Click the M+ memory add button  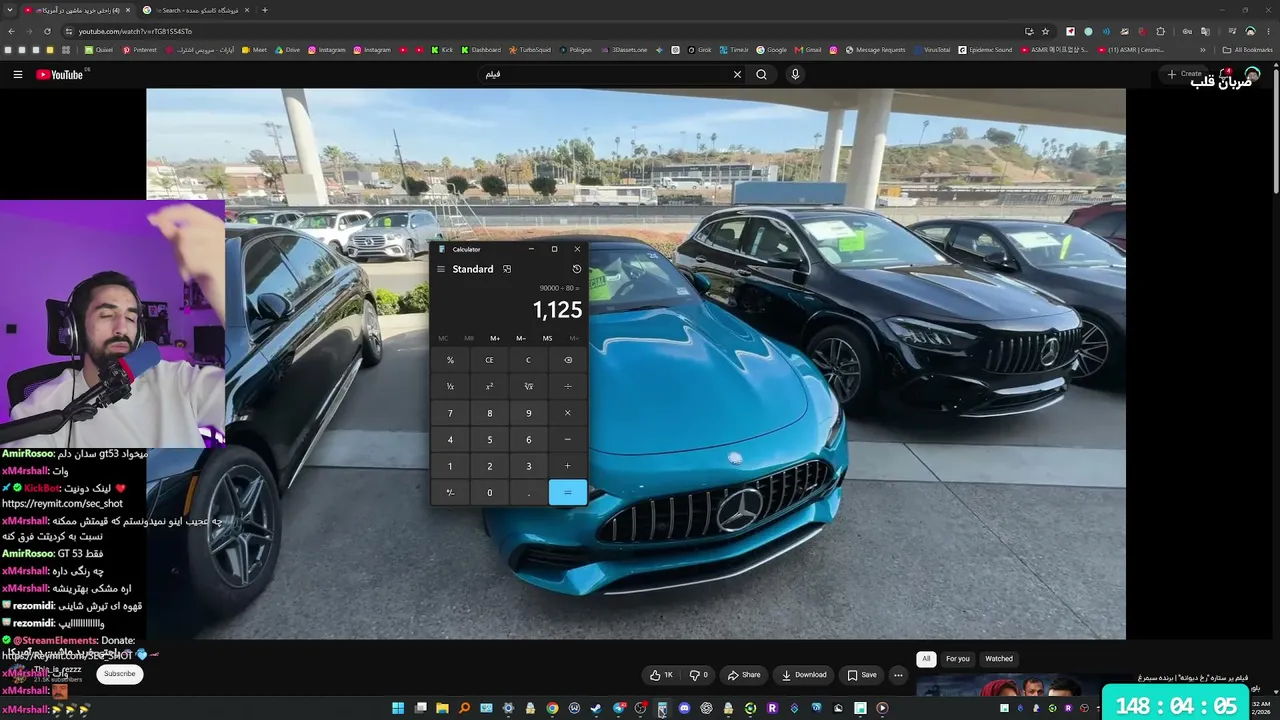click(x=495, y=338)
